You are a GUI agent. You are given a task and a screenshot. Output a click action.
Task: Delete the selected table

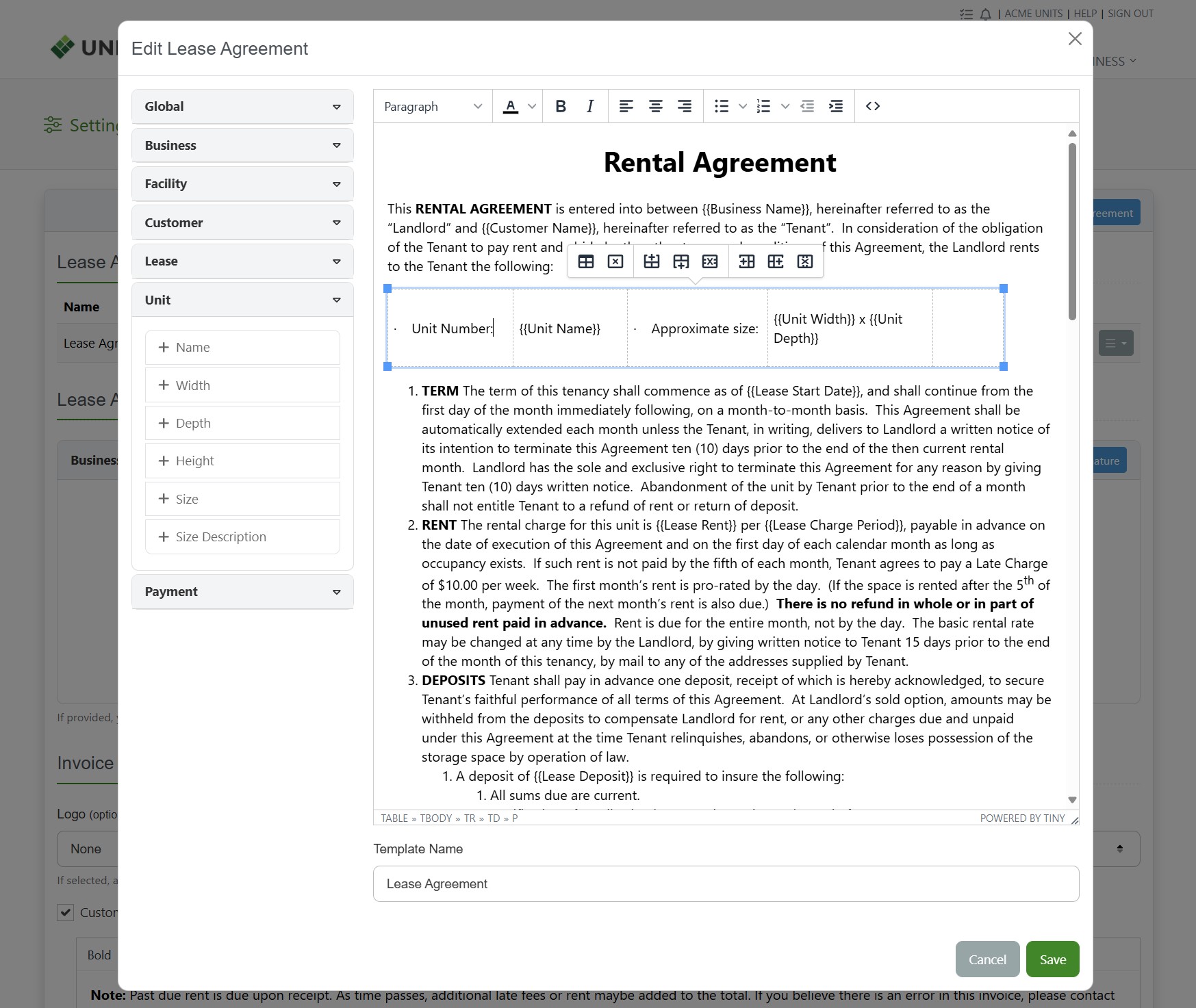[616, 261]
